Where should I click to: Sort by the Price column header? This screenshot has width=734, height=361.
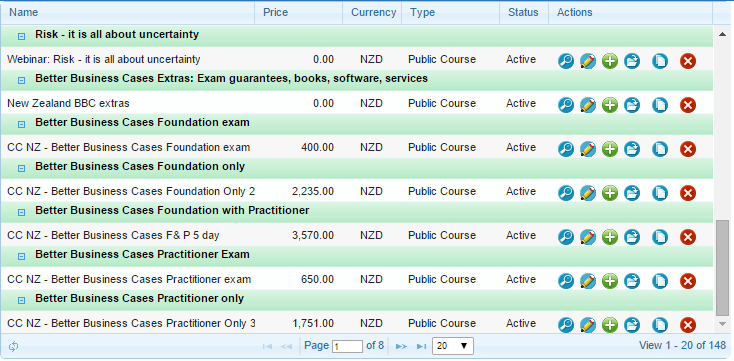(299, 13)
